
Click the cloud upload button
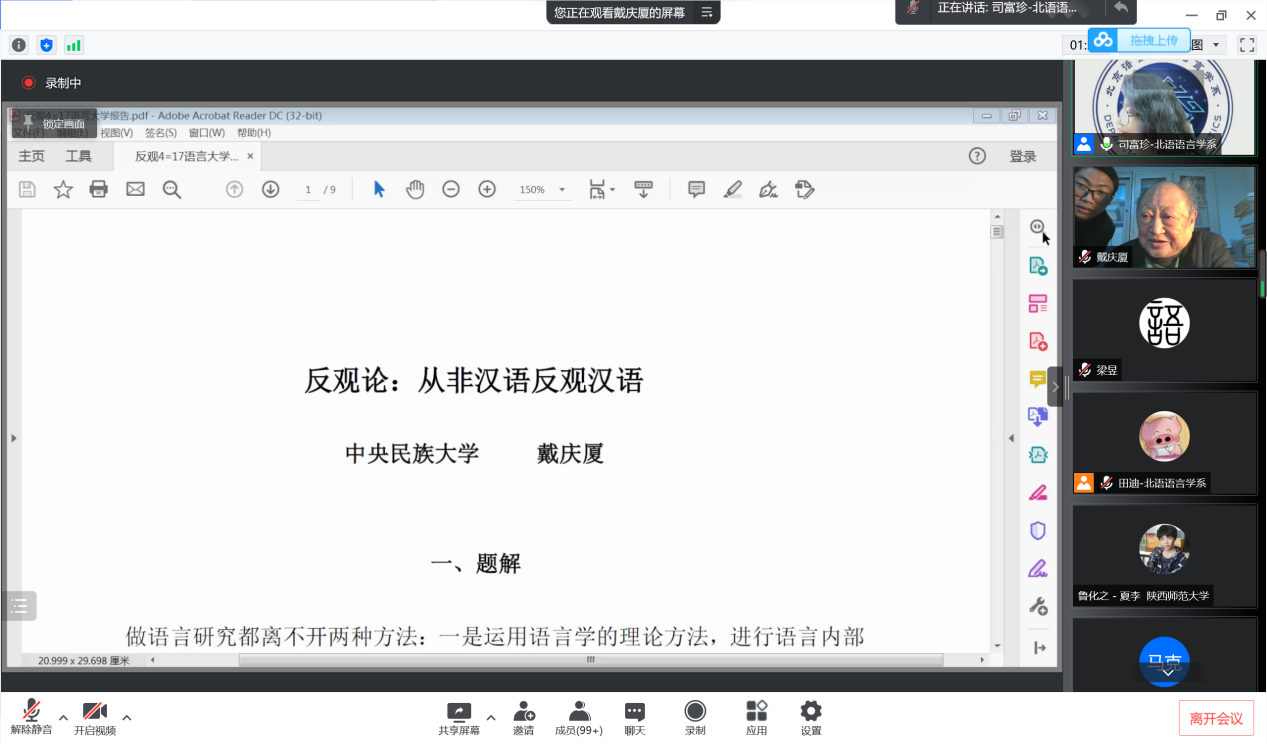(1140, 40)
